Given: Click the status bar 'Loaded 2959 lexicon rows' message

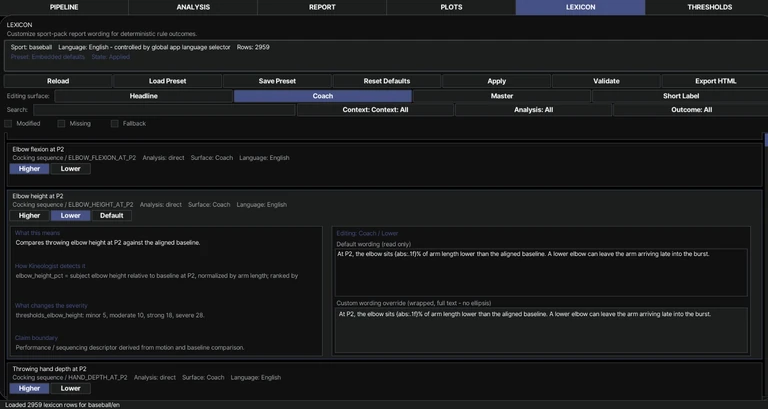Looking at the screenshot, I should click(62, 405).
